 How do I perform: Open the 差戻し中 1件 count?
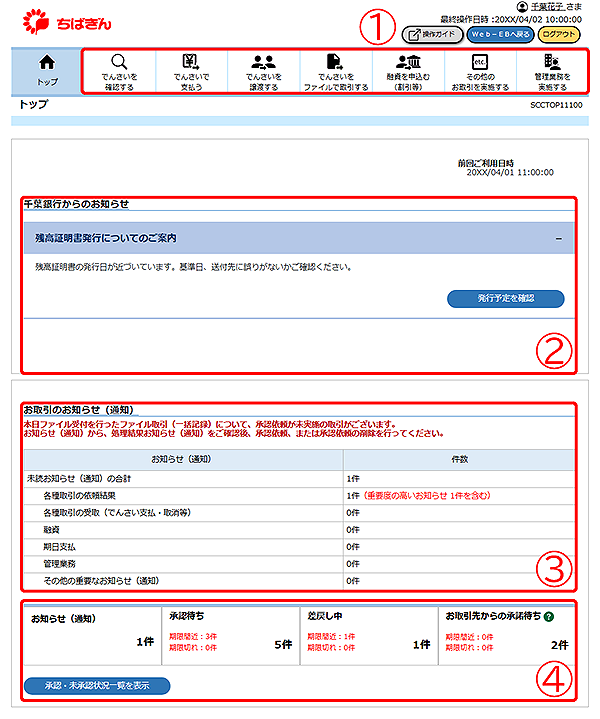click(421, 644)
